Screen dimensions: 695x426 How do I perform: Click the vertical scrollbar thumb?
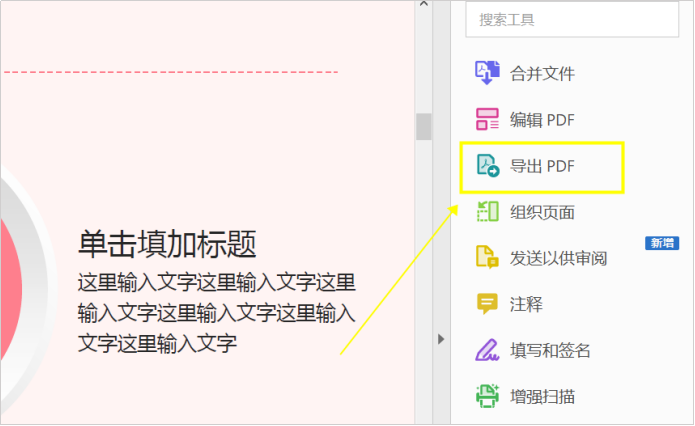click(x=424, y=127)
